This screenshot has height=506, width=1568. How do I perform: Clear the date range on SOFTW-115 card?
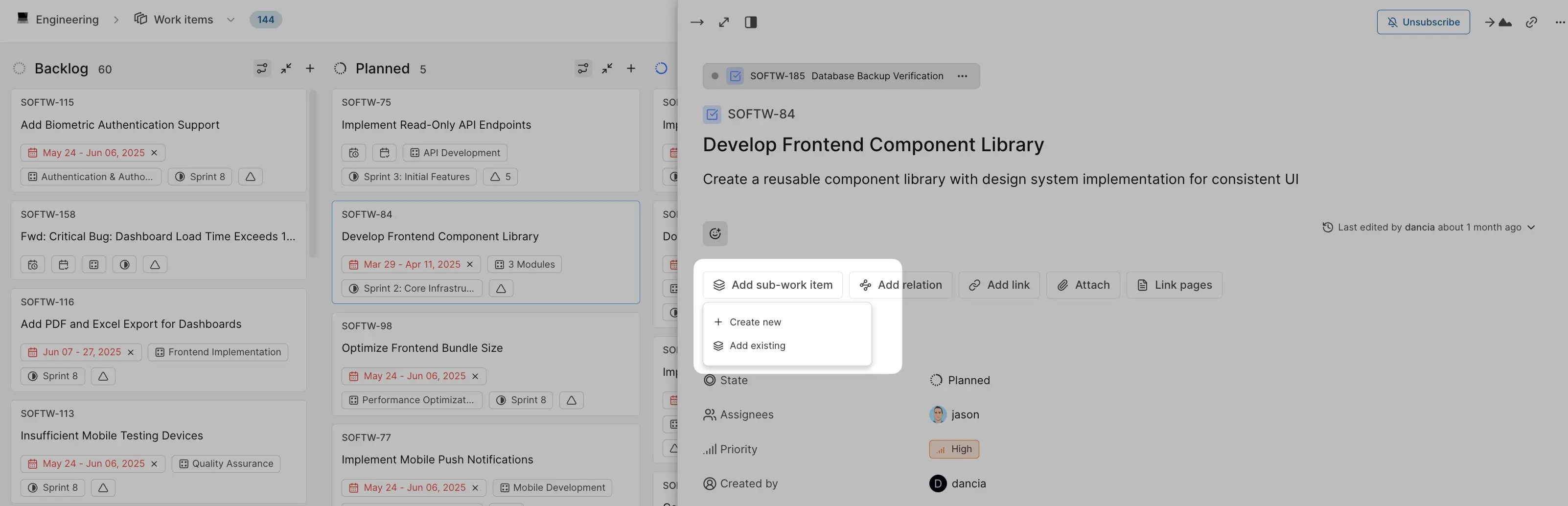click(154, 153)
